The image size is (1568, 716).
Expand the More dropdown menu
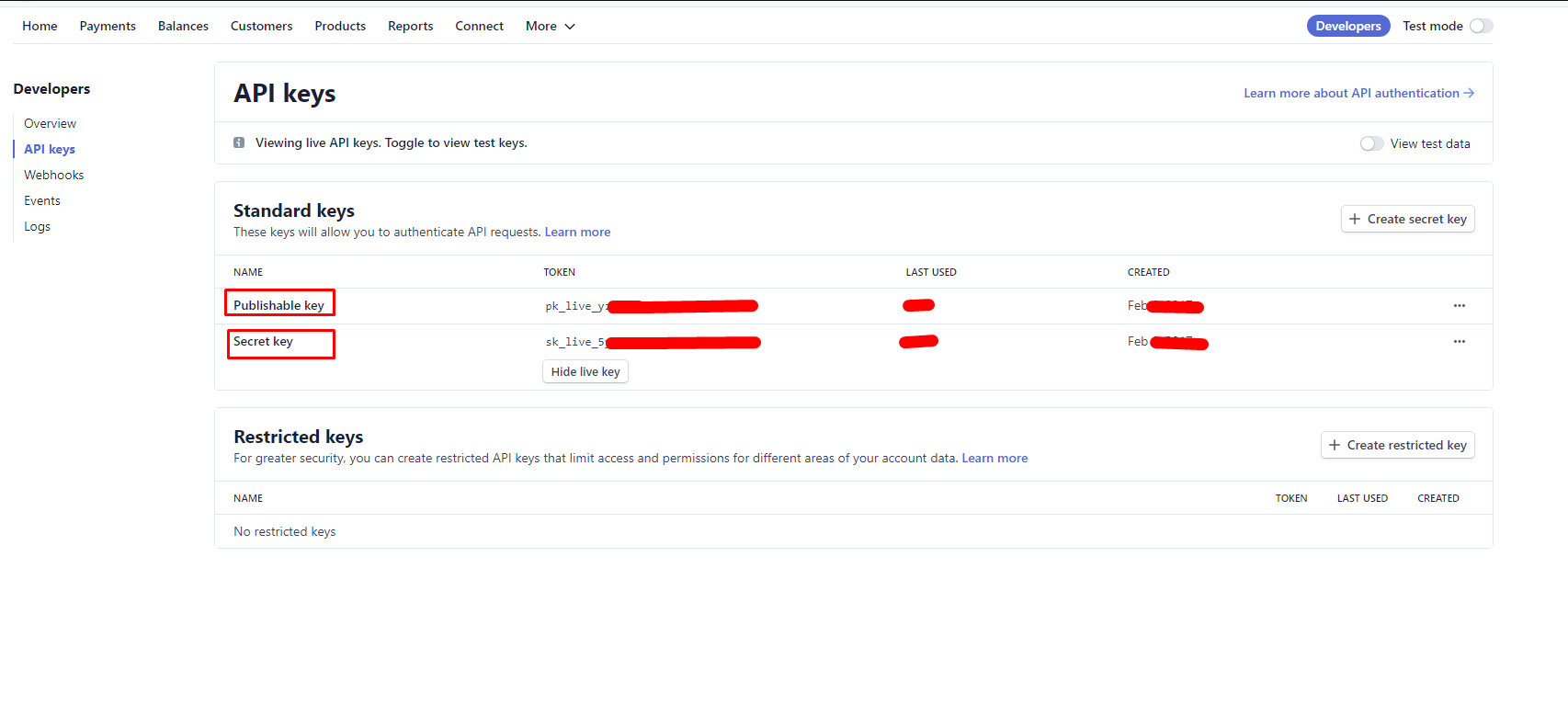(x=550, y=26)
